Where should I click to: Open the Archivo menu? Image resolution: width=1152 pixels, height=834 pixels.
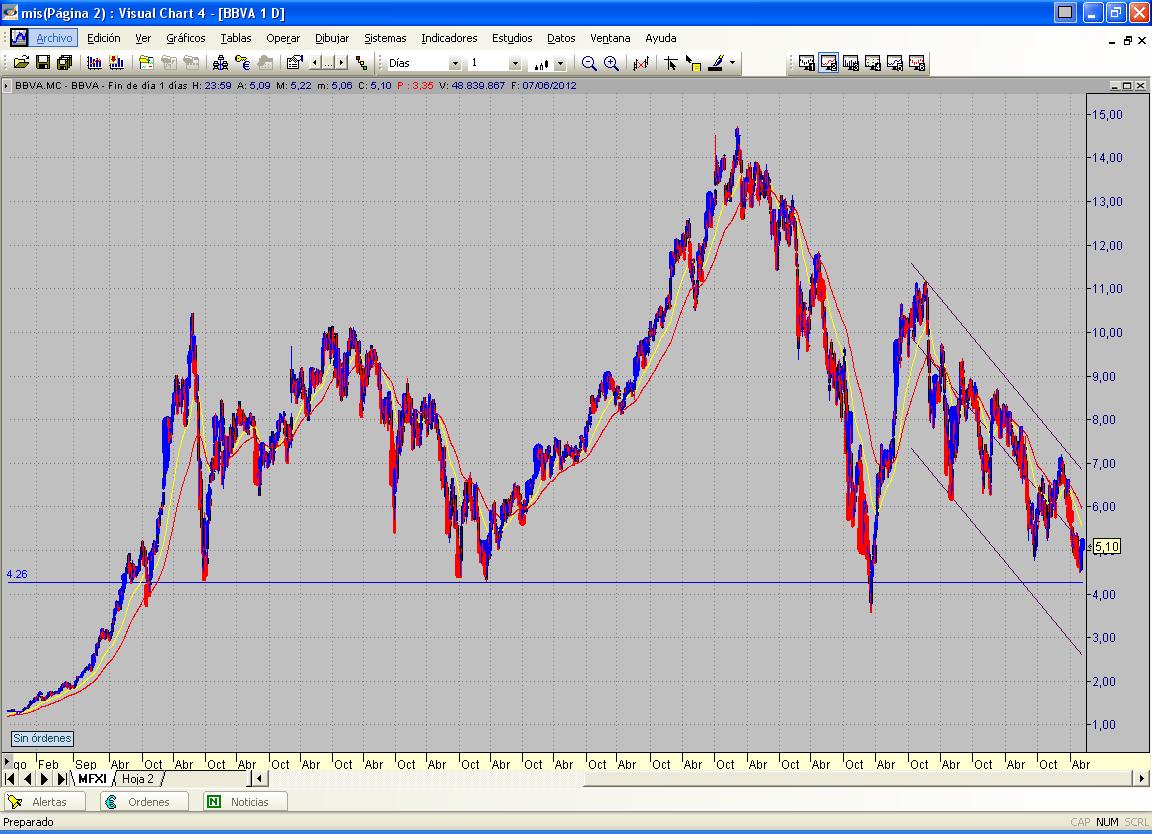[x=54, y=38]
